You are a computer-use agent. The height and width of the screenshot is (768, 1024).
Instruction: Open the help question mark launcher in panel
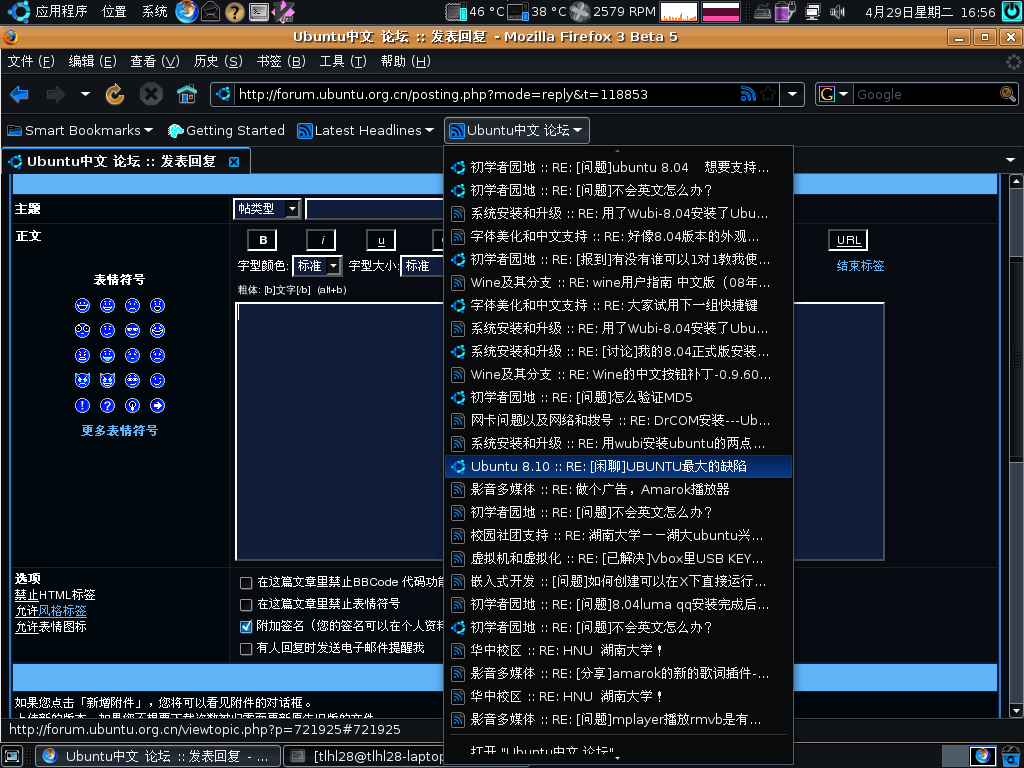(234, 11)
